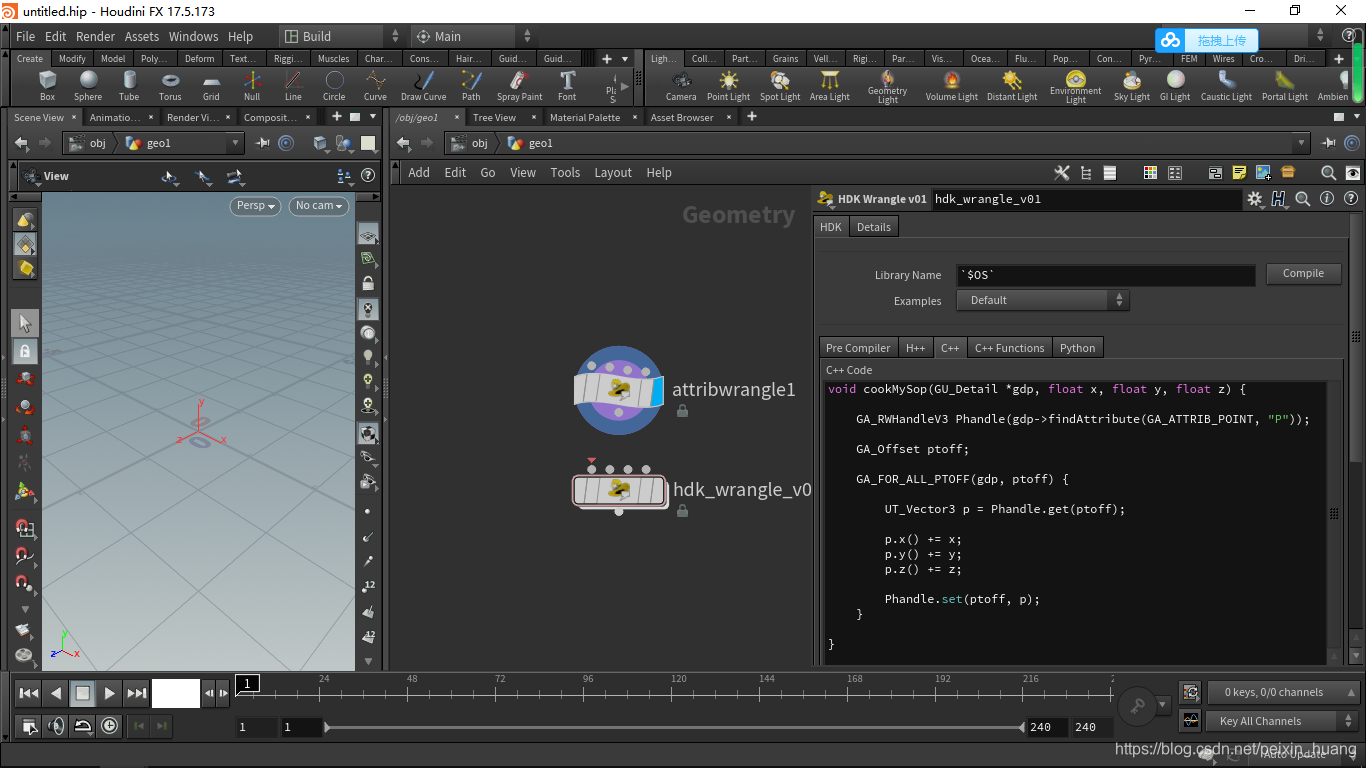Click the lock selection tool in viewport
1366x768 pixels.
pyautogui.click(x=25, y=351)
